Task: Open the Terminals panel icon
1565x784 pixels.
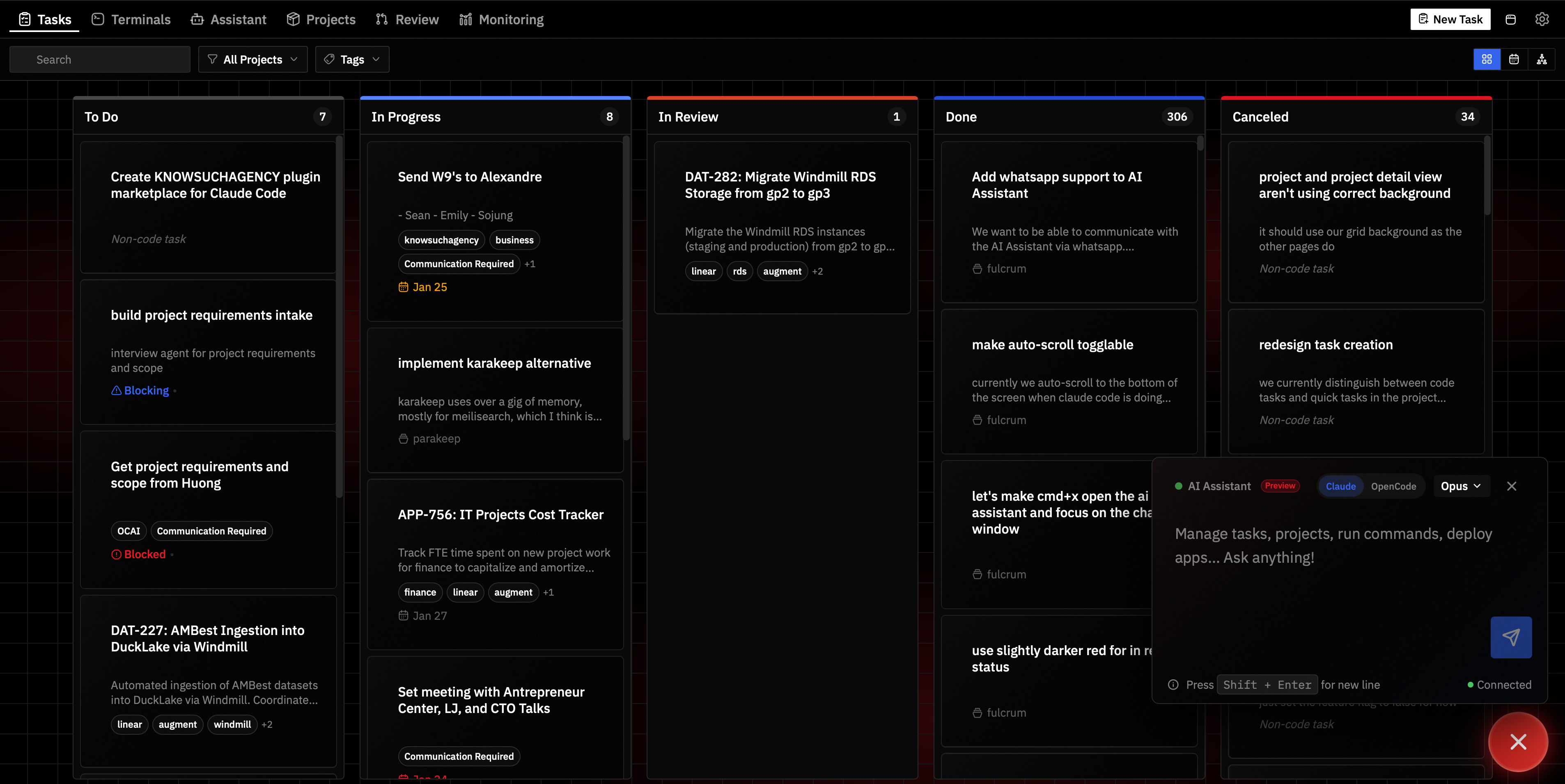Action: [97, 19]
